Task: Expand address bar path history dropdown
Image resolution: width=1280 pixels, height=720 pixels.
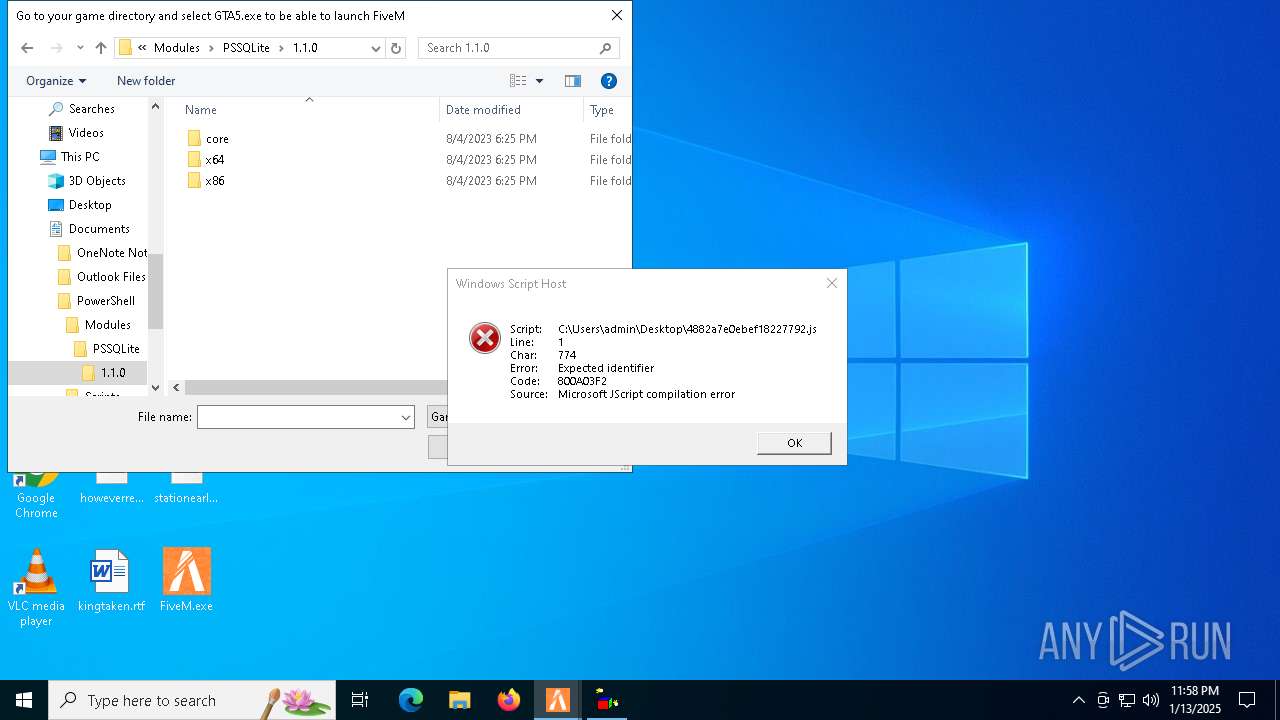Action: (376, 48)
